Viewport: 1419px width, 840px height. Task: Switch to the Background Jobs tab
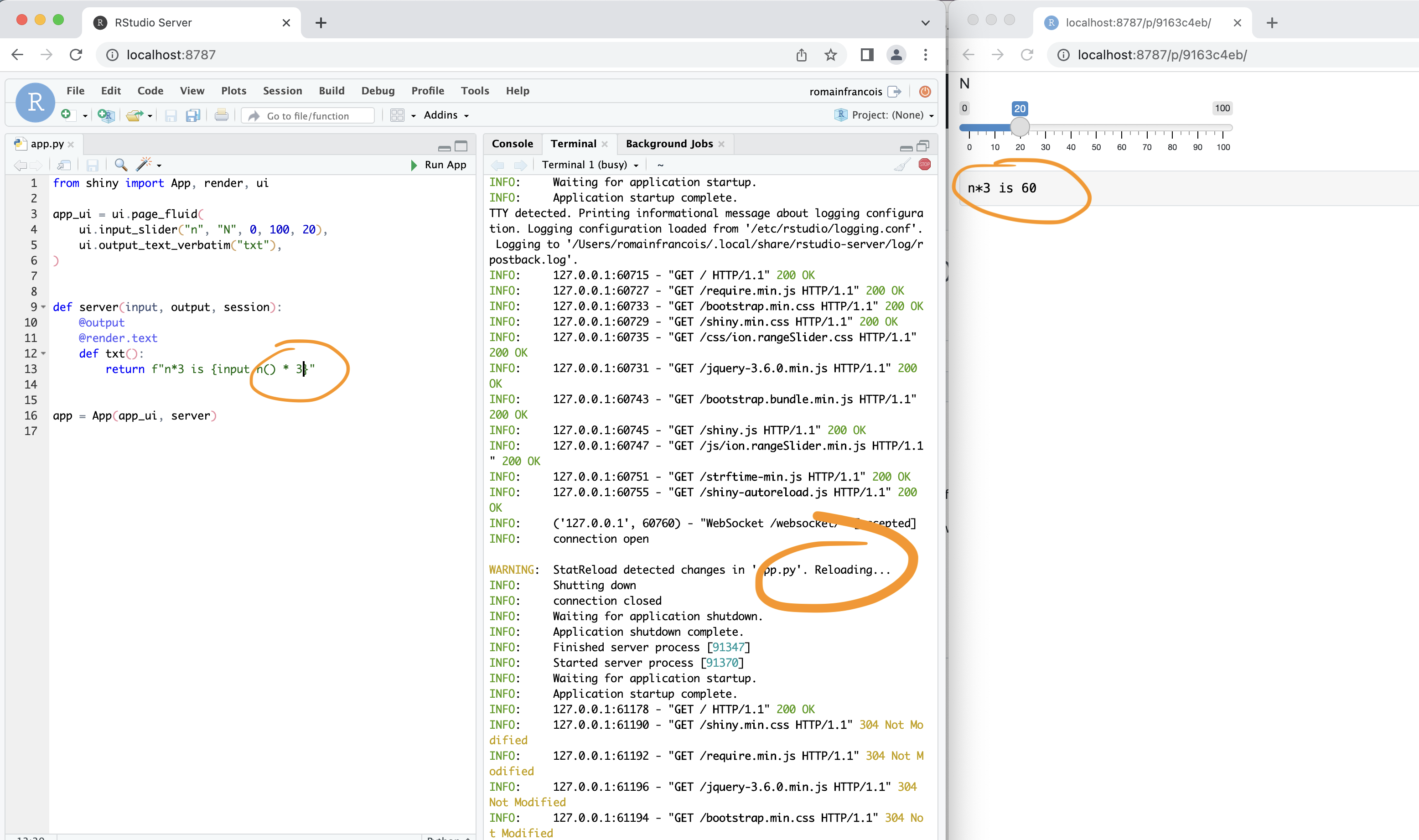(x=669, y=143)
